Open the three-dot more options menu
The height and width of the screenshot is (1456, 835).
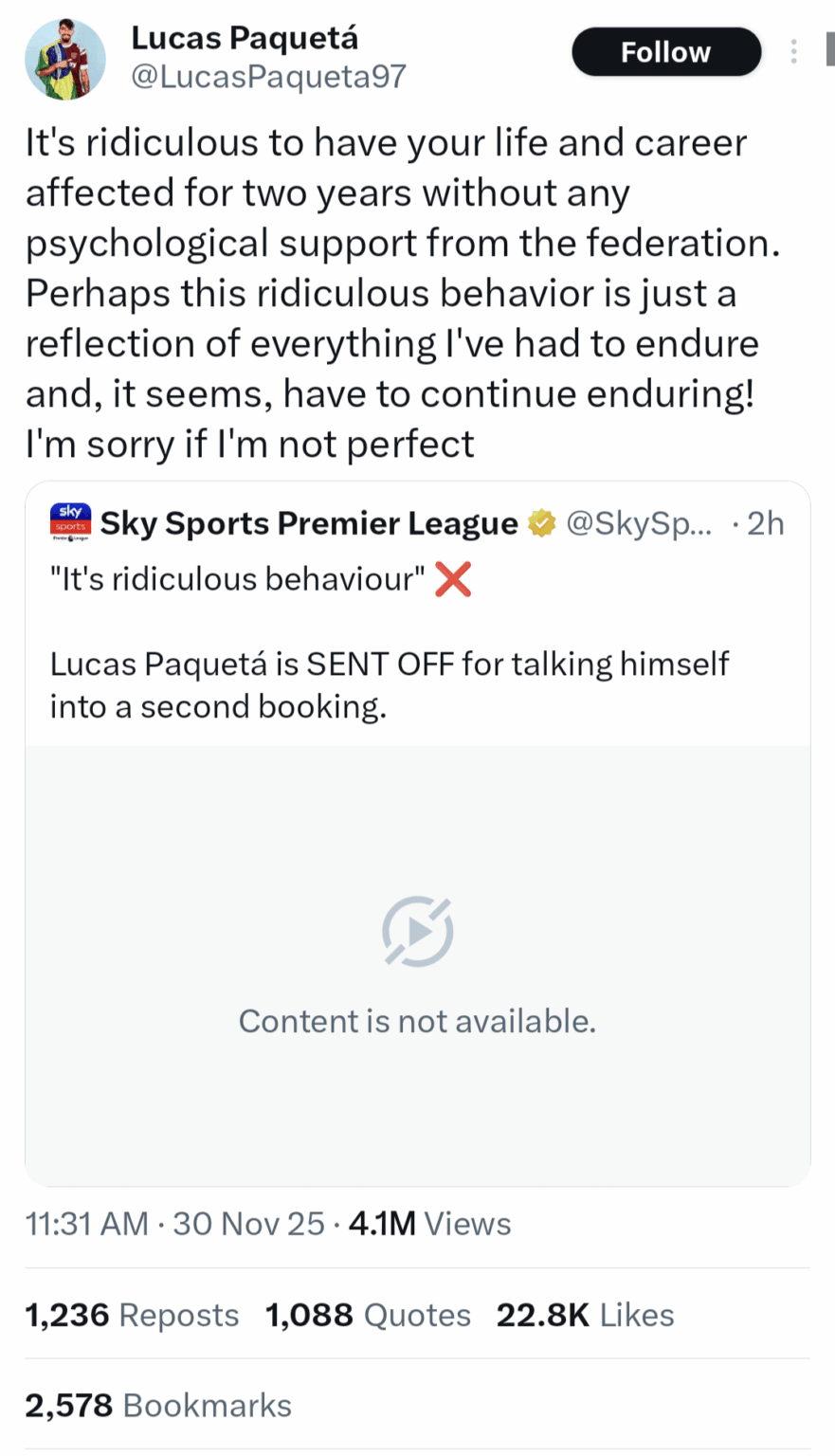(794, 52)
